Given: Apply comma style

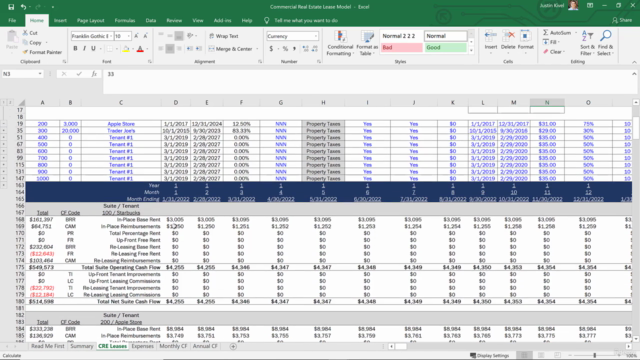Looking at the screenshot, I should point(294,49).
